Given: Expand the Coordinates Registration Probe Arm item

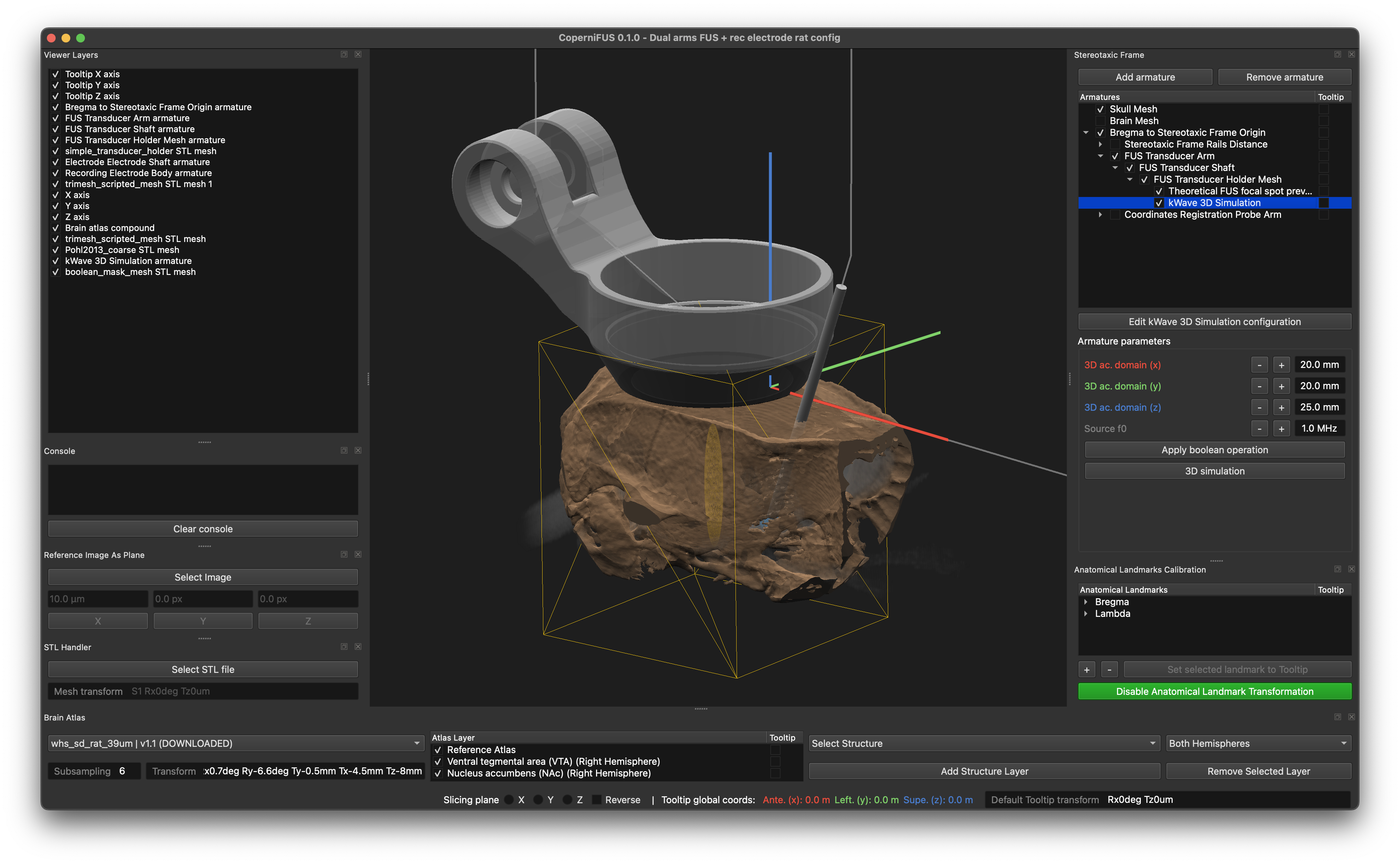Looking at the screenshot, I should click(1100, 215).
